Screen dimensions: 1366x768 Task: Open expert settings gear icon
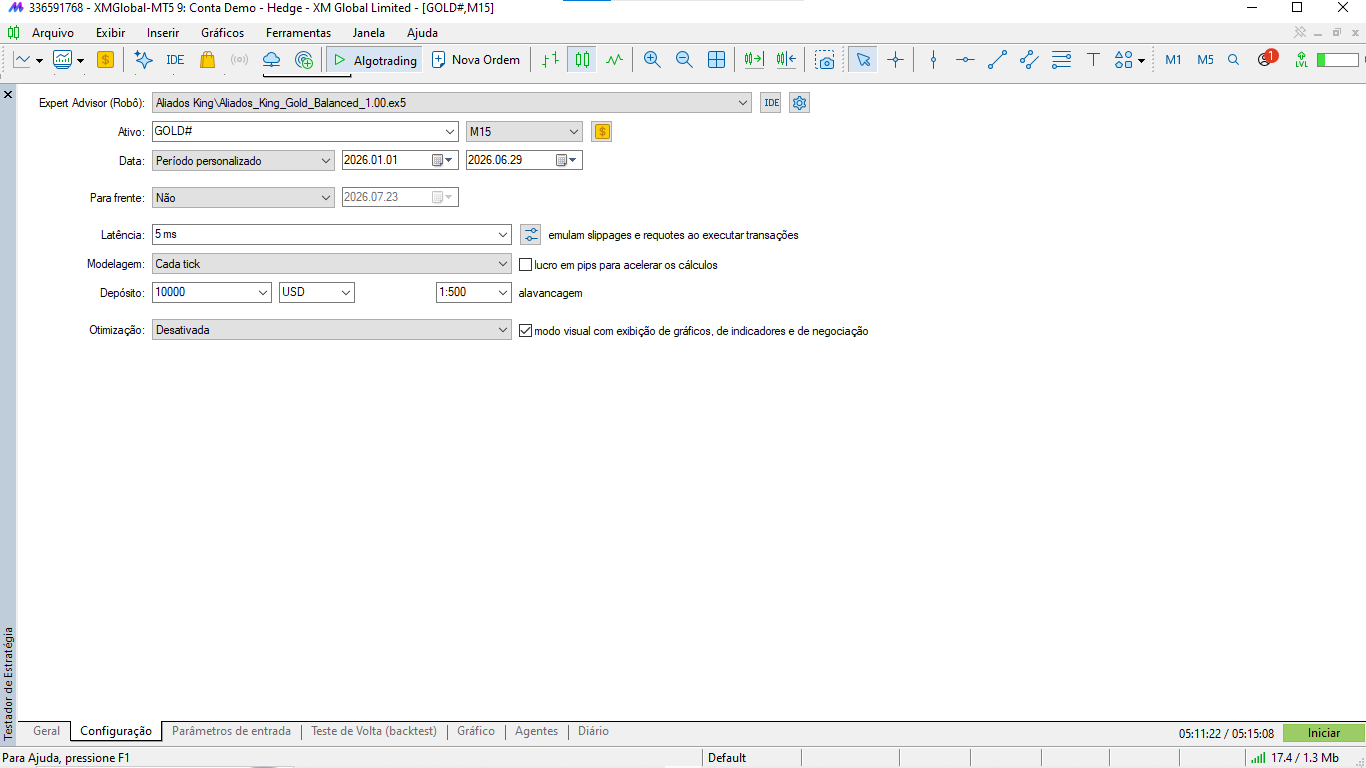(799, 102)
